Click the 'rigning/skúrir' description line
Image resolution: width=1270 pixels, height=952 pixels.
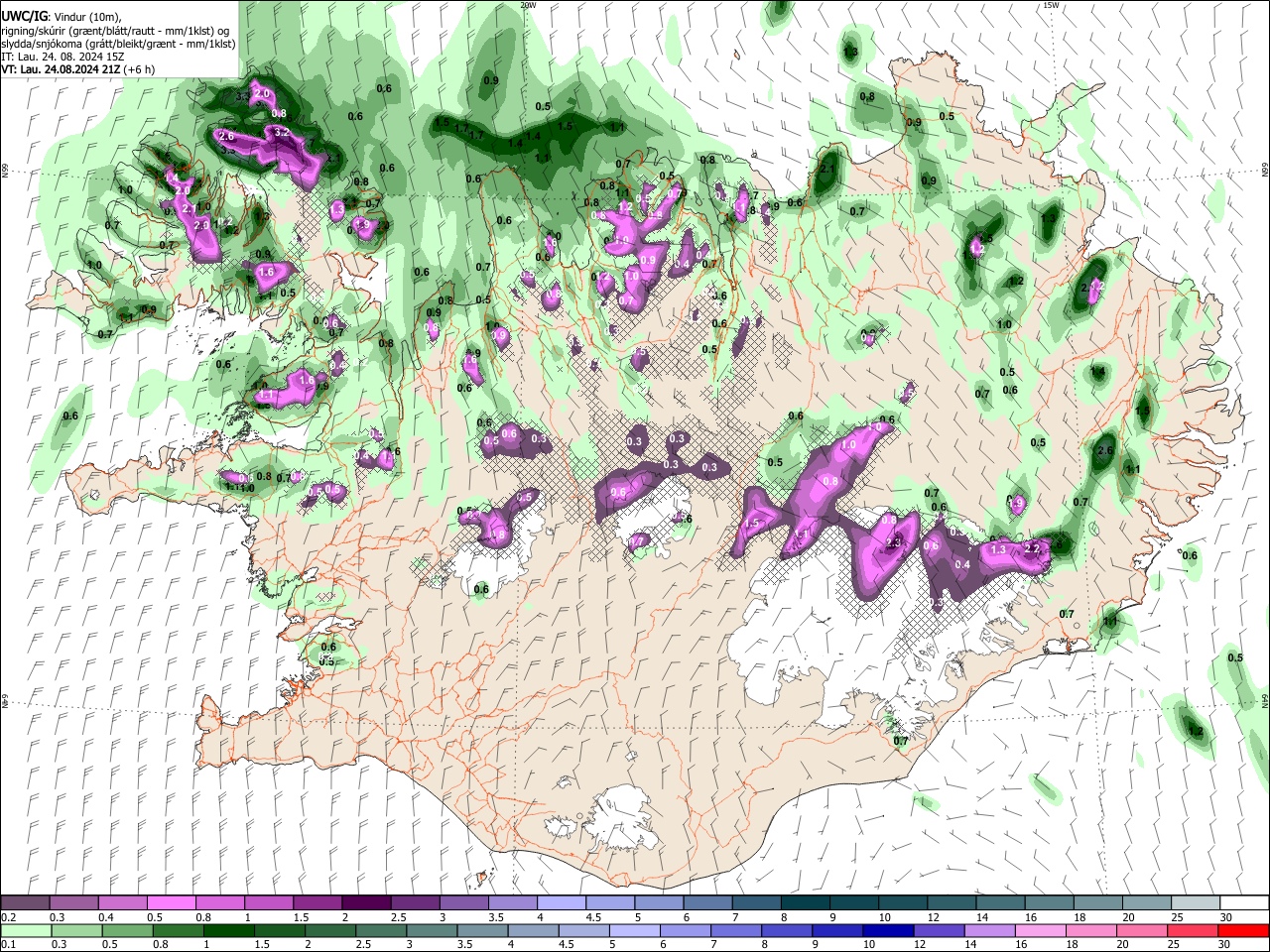point(114,31)
